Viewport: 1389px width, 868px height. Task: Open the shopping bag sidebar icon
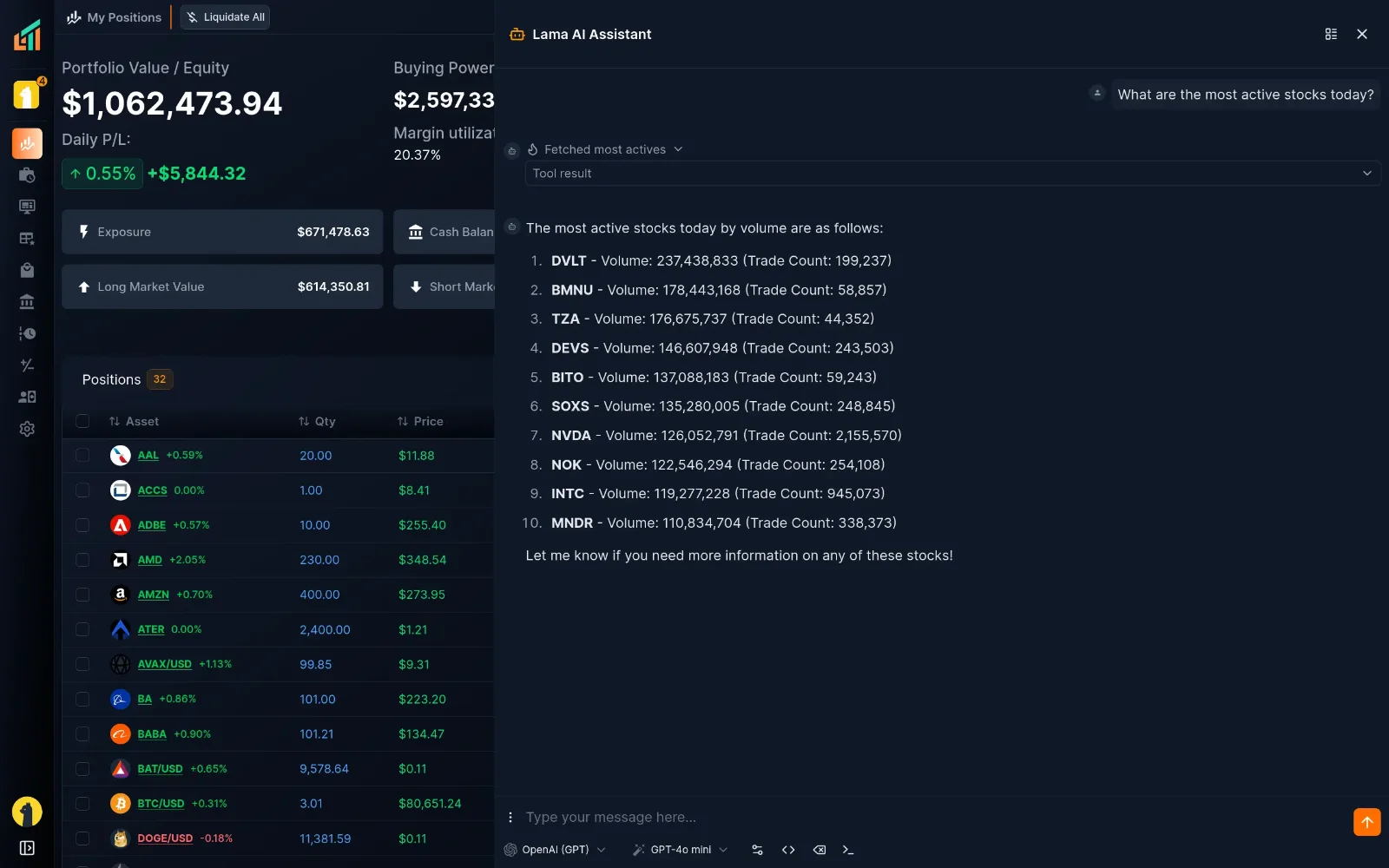click(x=27, y=270)
